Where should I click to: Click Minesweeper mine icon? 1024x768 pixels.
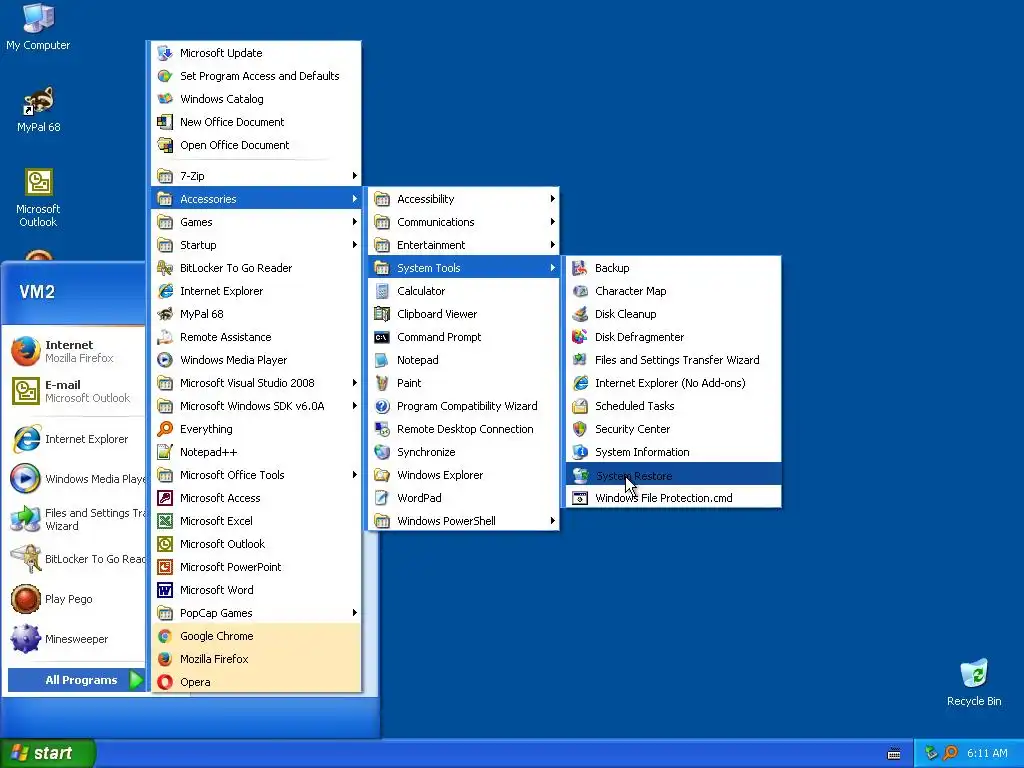click(x=25, y=639)
